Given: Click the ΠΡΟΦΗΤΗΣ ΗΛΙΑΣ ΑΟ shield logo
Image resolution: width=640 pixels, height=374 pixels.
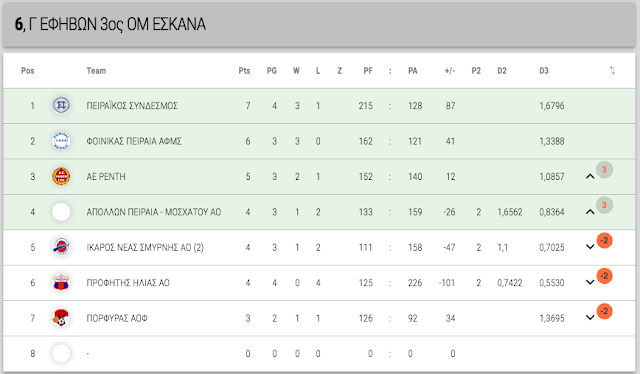Looking at the screenshot, I should point(61,283).
